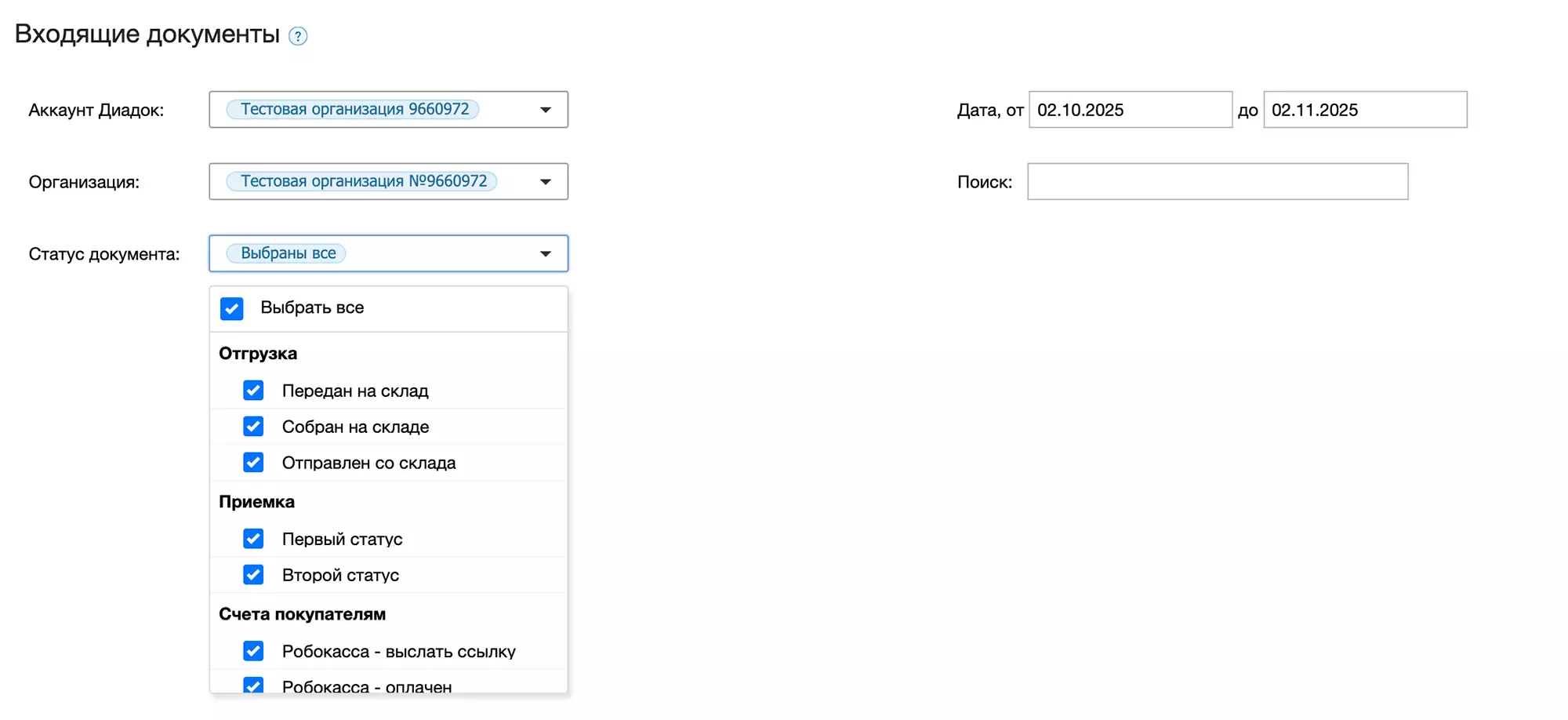Screen dimensions: 1568x720
Task: Open the Аккаунт Диадок dropdown arrow
Action: 545,110
